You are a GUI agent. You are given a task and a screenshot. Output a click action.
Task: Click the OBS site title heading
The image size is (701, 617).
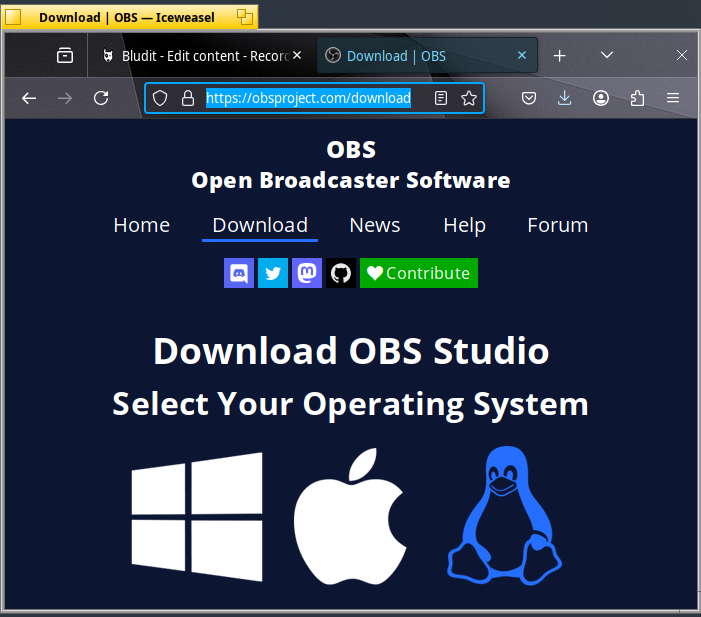(351, 149)
